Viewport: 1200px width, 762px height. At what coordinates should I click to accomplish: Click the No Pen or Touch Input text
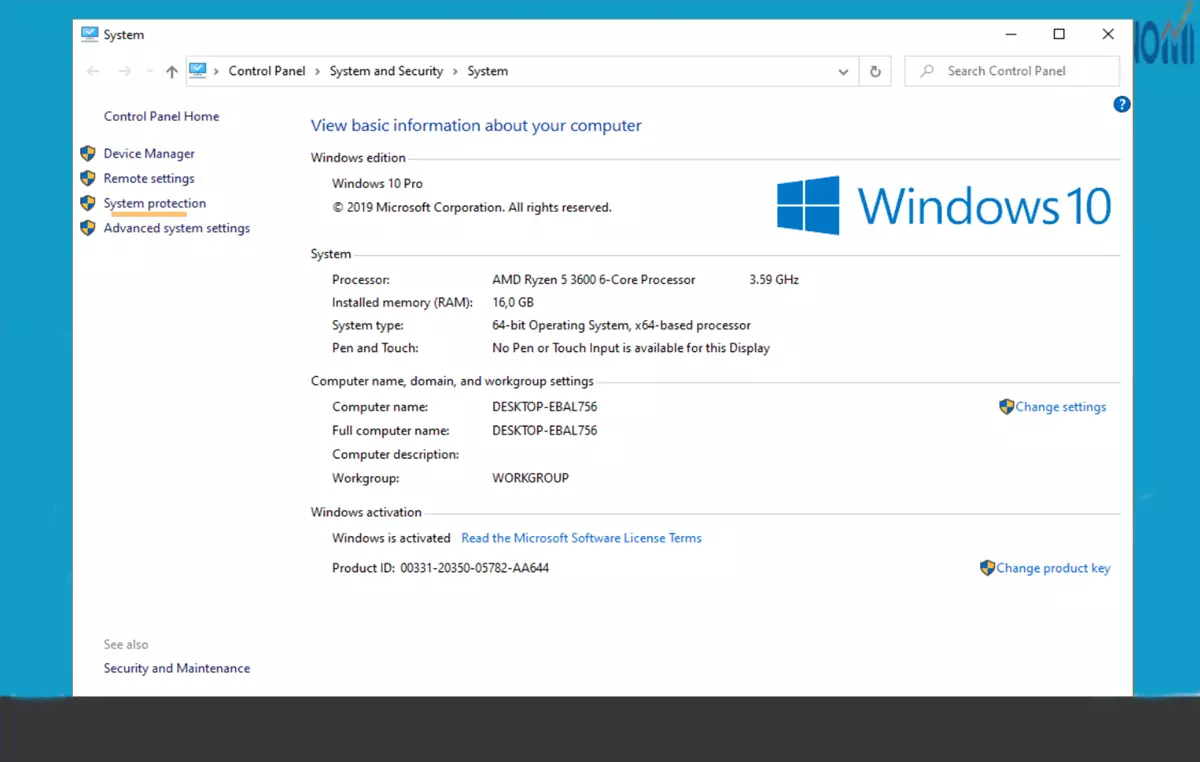pos(631,348)
